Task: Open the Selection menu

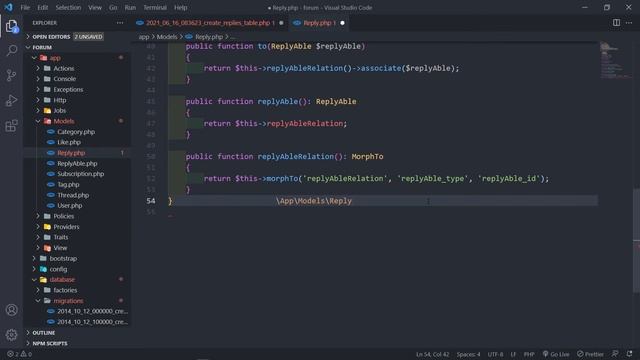Action: coord(68,7)
